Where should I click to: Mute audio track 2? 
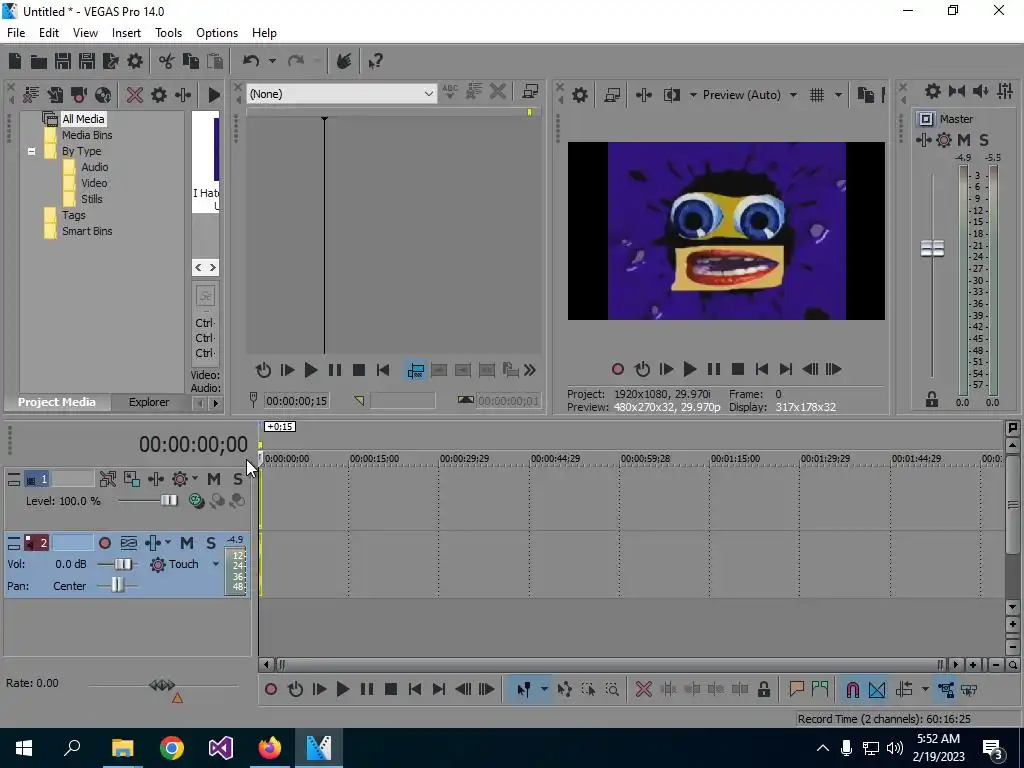187,543
